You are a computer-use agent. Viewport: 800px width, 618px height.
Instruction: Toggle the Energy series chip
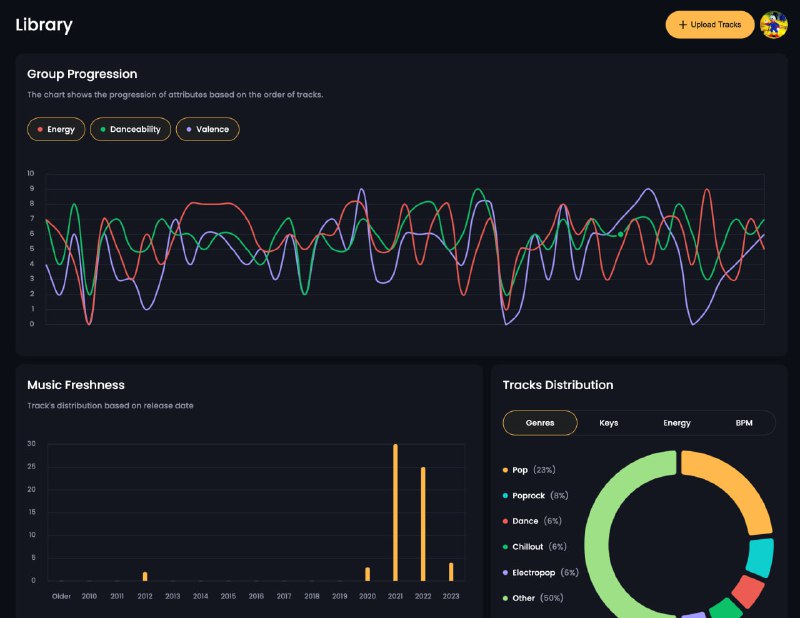(x=56, y=129)
